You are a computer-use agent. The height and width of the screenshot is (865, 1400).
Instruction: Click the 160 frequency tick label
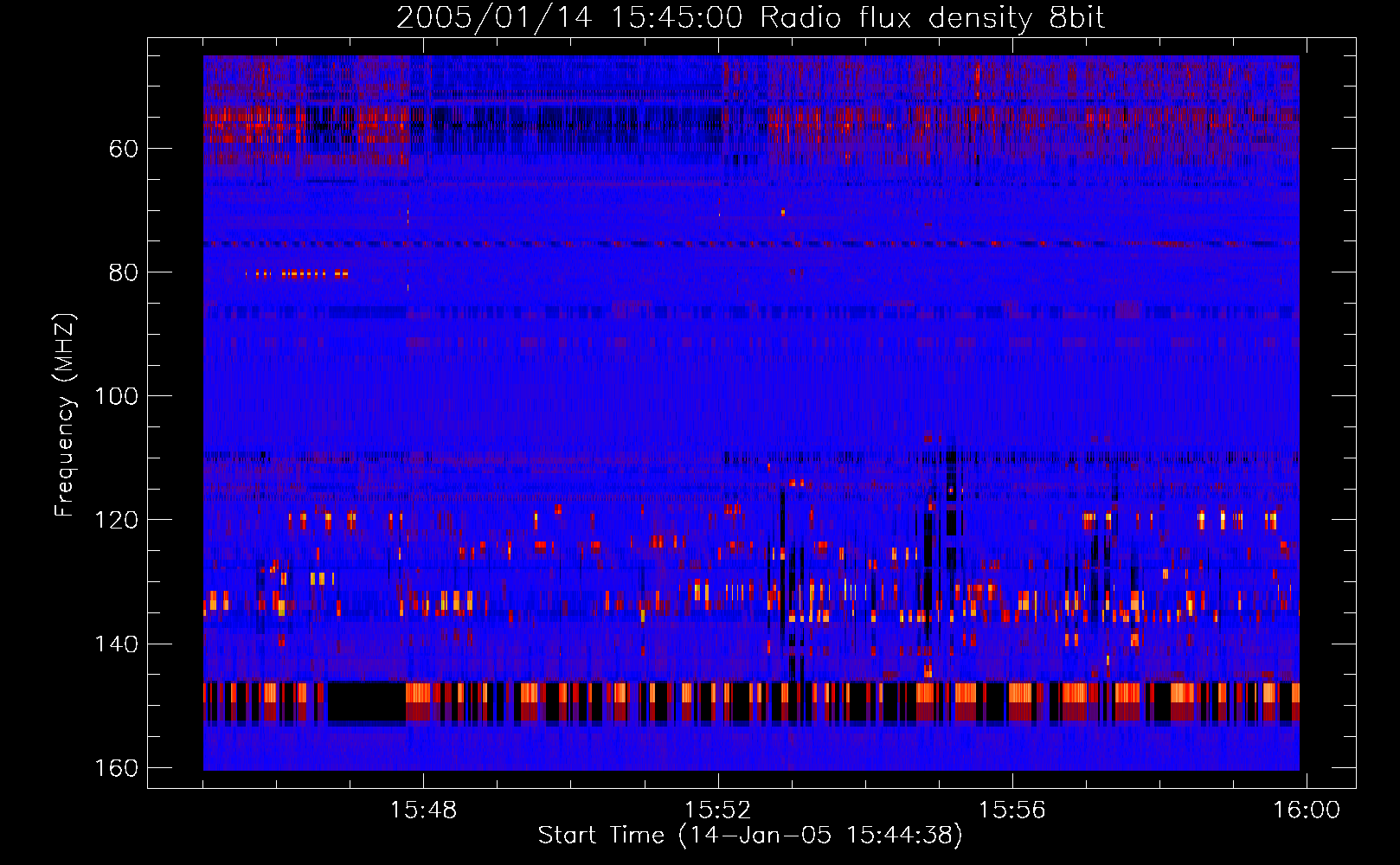tap(117, 768)
